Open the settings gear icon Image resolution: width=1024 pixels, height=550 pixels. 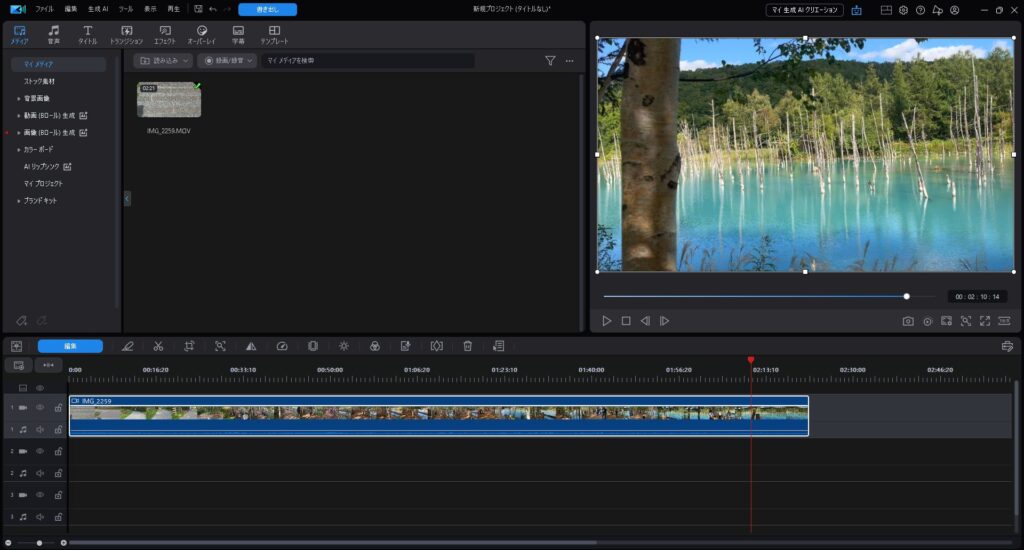pyautogui.click(x=903, y=10)
